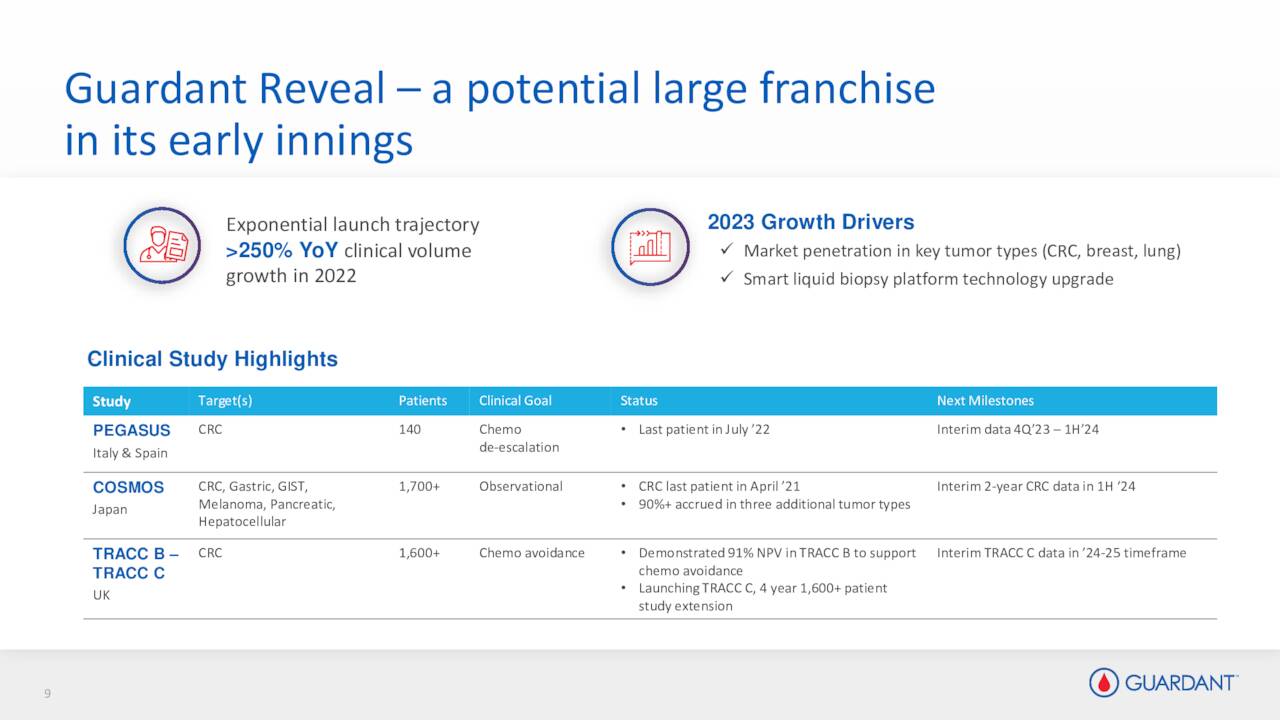The image size is (1280, 720).
Task: Select the Target(s) column header
Action: point(225,401)
